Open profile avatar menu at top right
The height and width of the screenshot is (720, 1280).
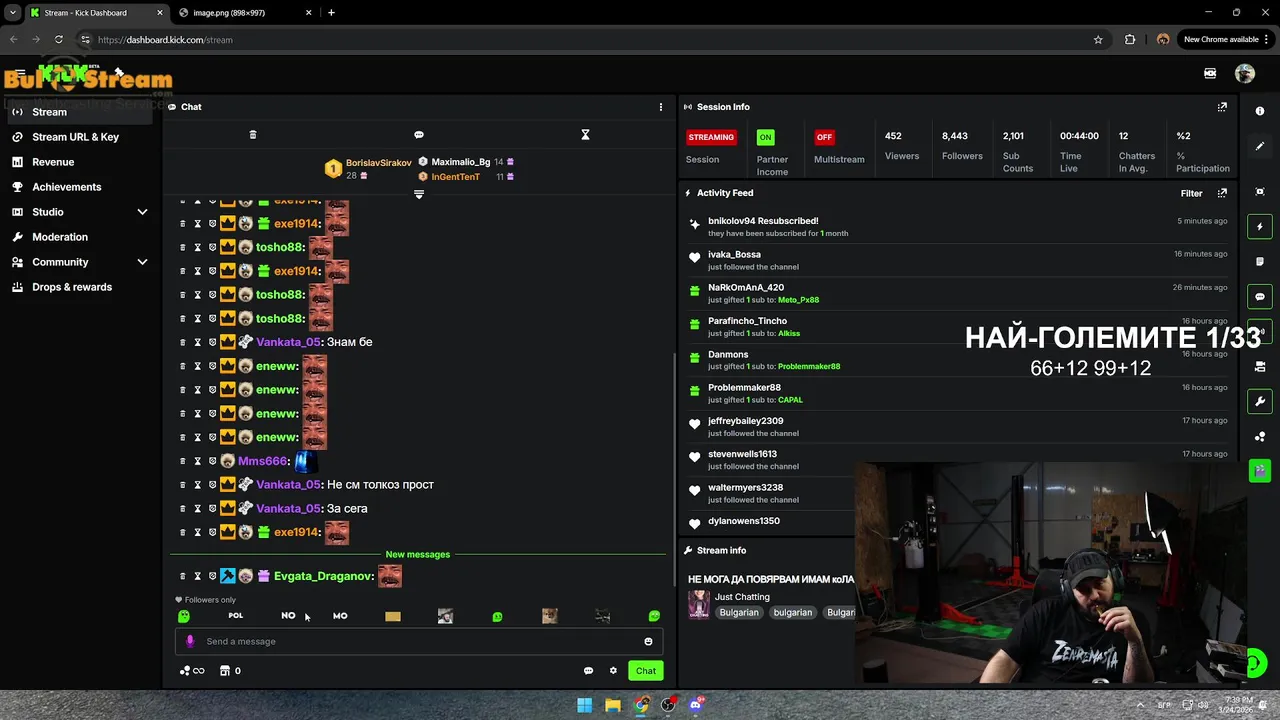pos(1245,73)
